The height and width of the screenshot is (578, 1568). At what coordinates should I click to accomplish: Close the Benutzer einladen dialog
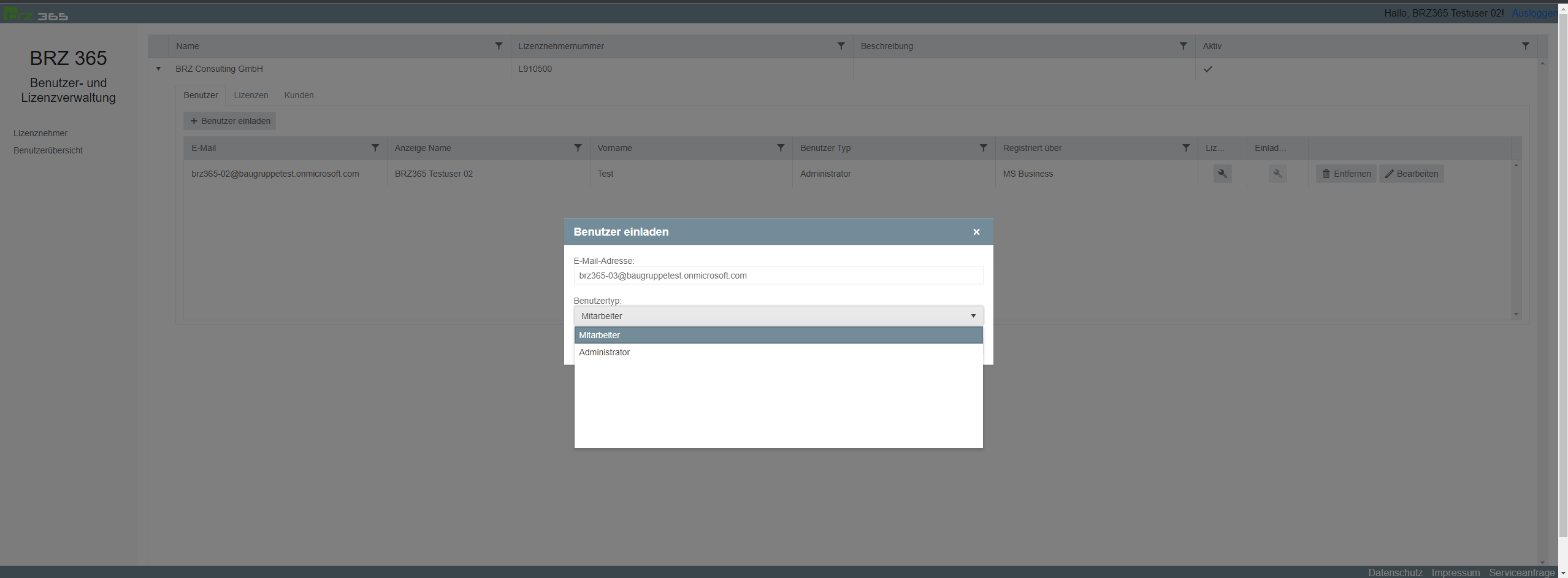(x=976, y=232)
